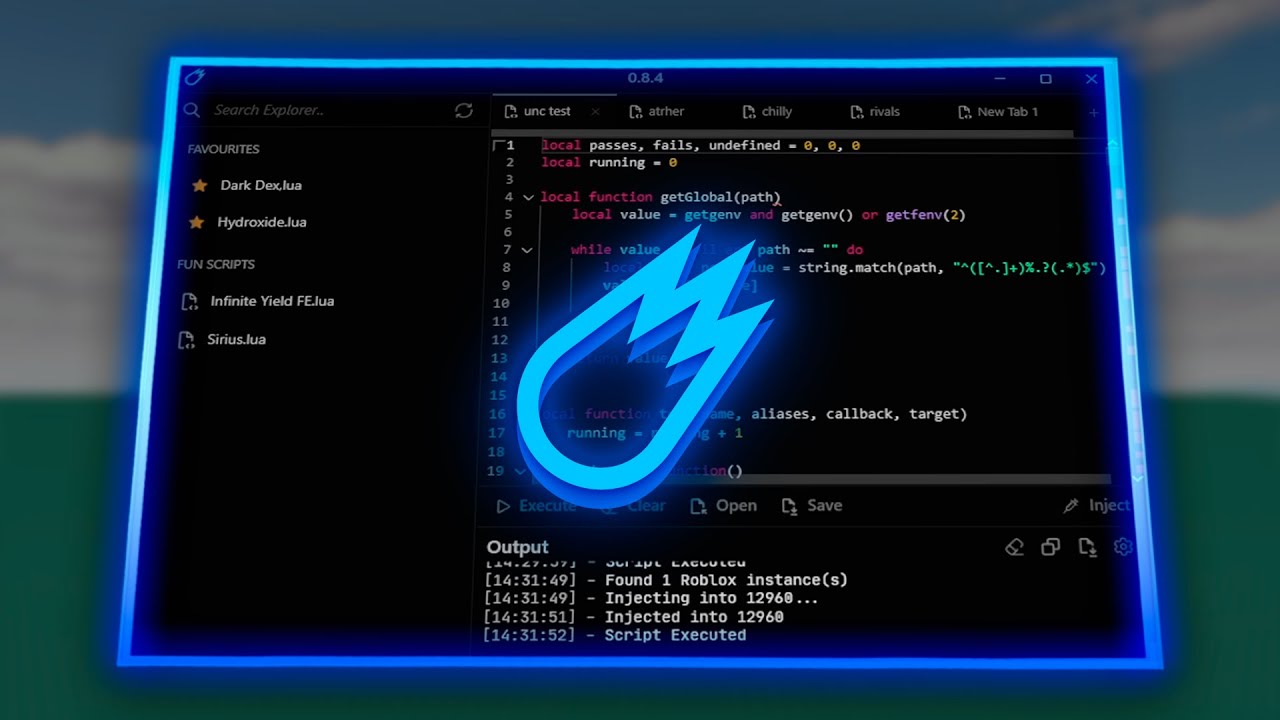The image size is (1280, 720).
Task: Click the Output panel heading
Action: [x=517, y=547]
